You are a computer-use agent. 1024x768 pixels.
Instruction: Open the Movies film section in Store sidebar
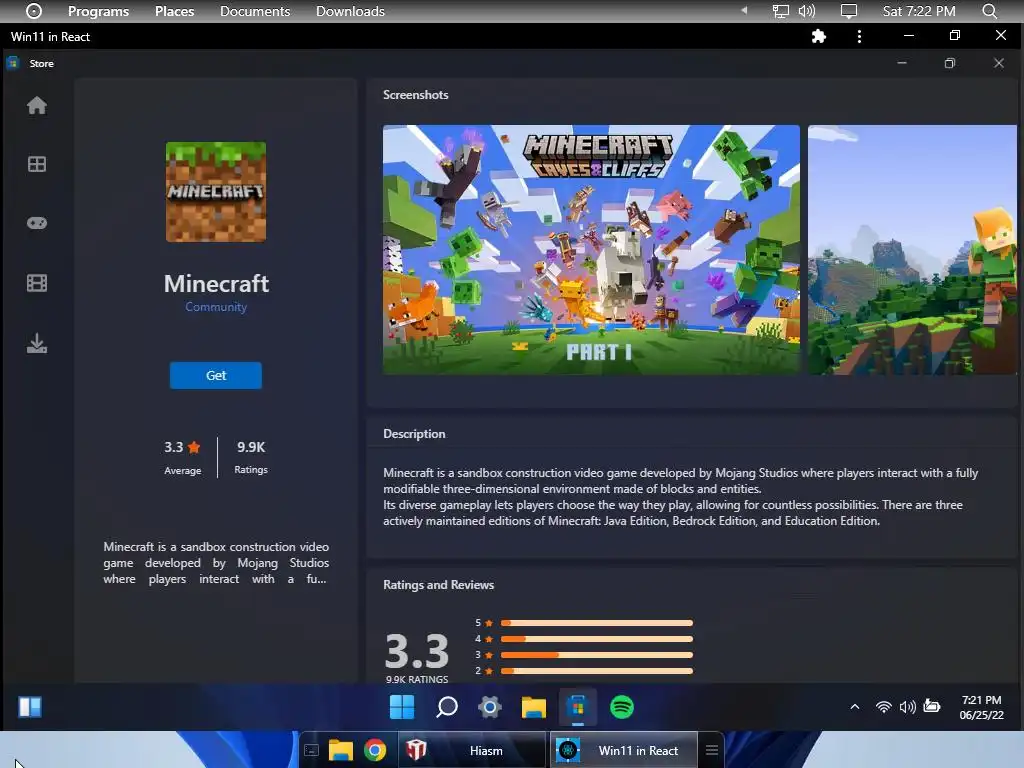tap(37, 283)
